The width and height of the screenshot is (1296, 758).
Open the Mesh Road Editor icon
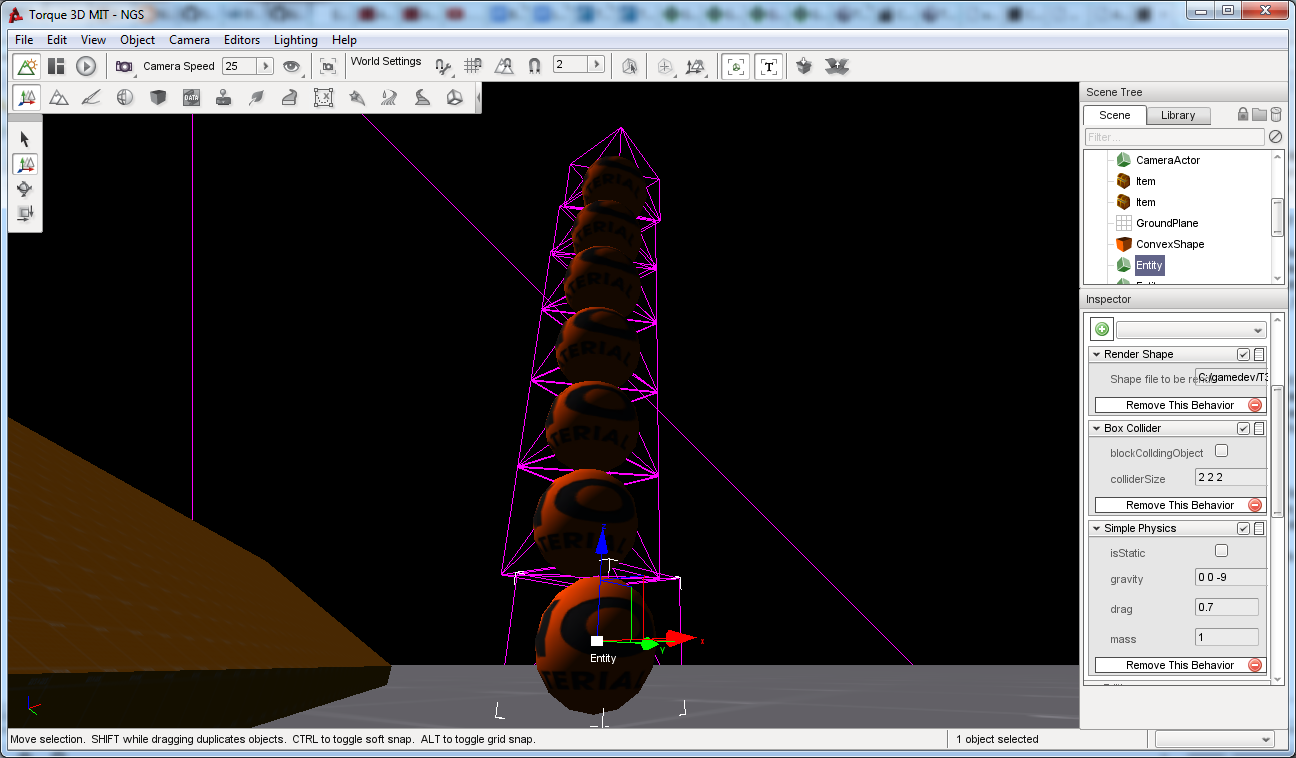point(290,97)
